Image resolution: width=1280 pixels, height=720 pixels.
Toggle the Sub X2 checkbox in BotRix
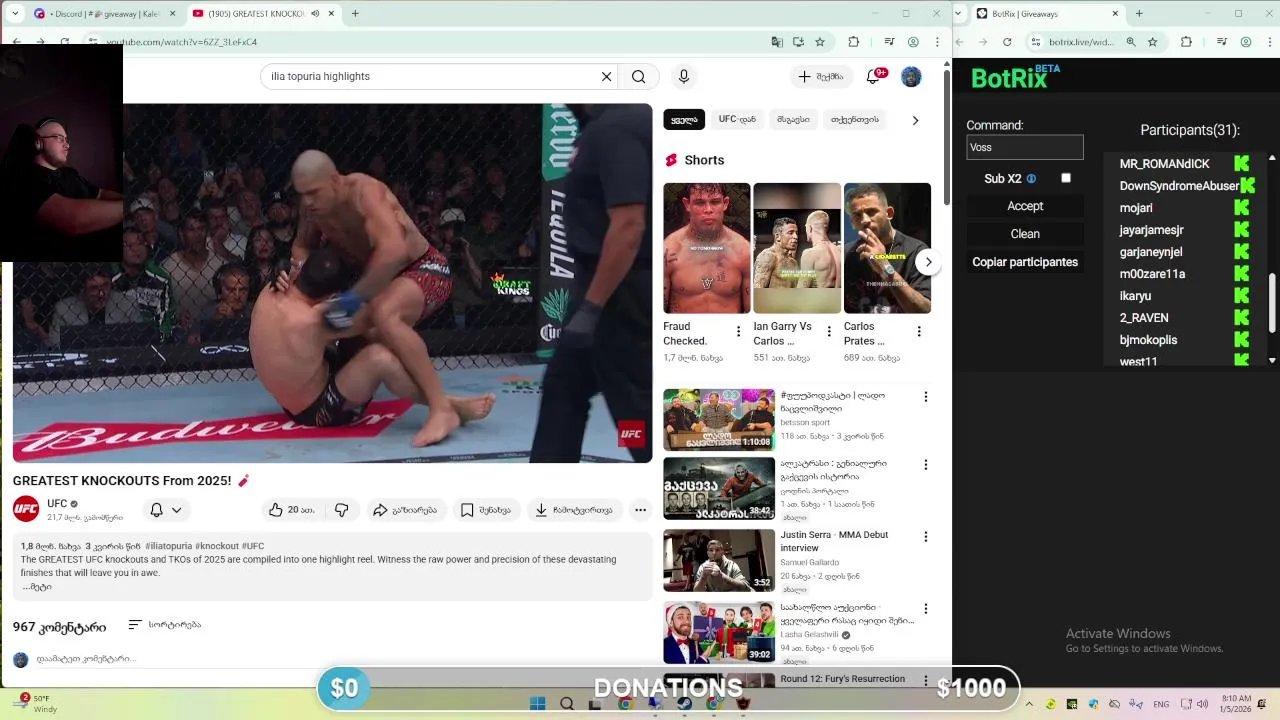pos(1066,178)
